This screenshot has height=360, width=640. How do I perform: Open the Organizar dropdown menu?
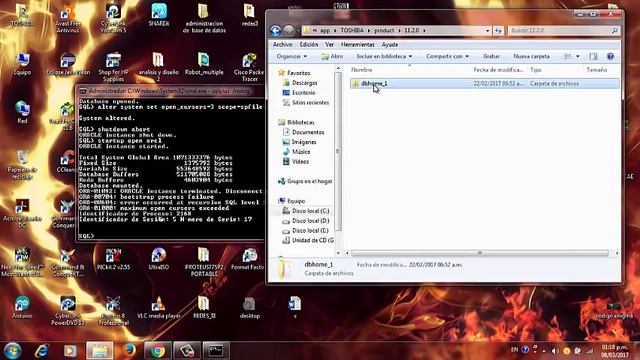[291, 56]
